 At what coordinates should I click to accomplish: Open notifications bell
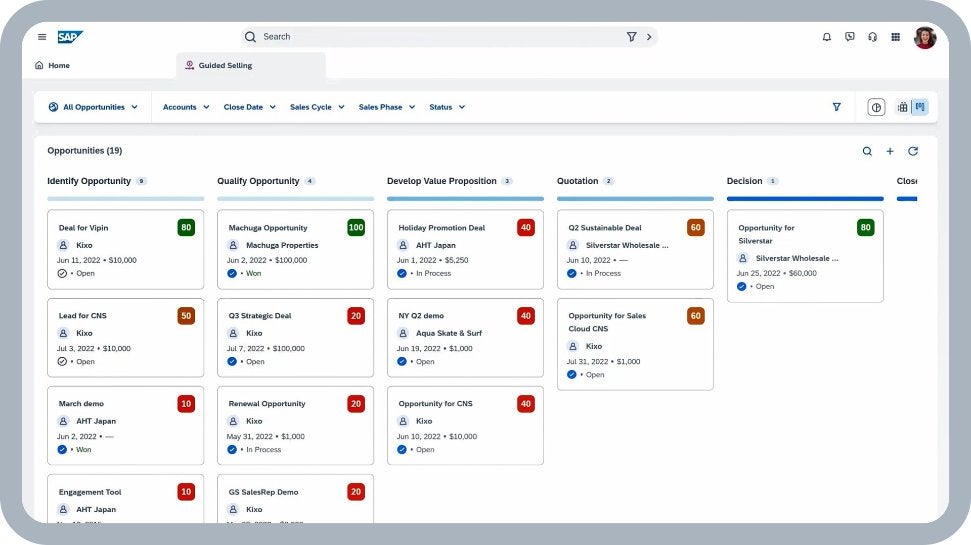(x=827, y=37)
